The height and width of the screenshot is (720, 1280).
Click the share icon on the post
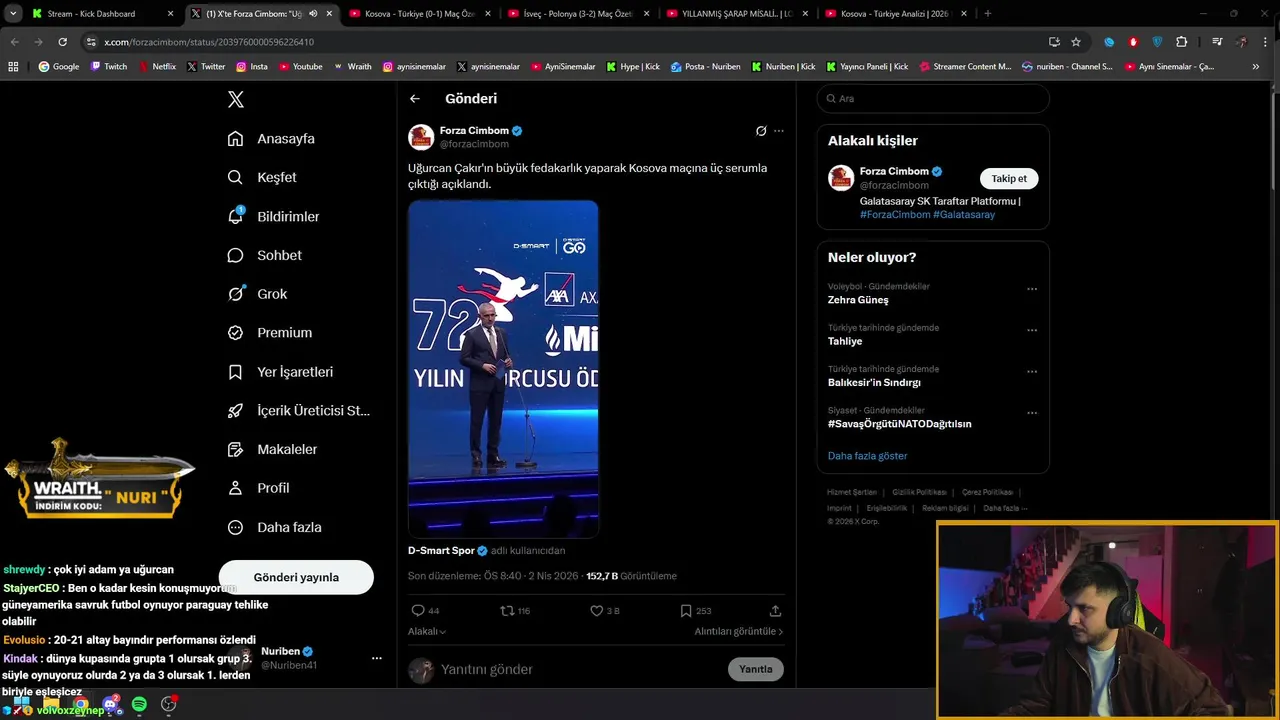coord(775,610)
